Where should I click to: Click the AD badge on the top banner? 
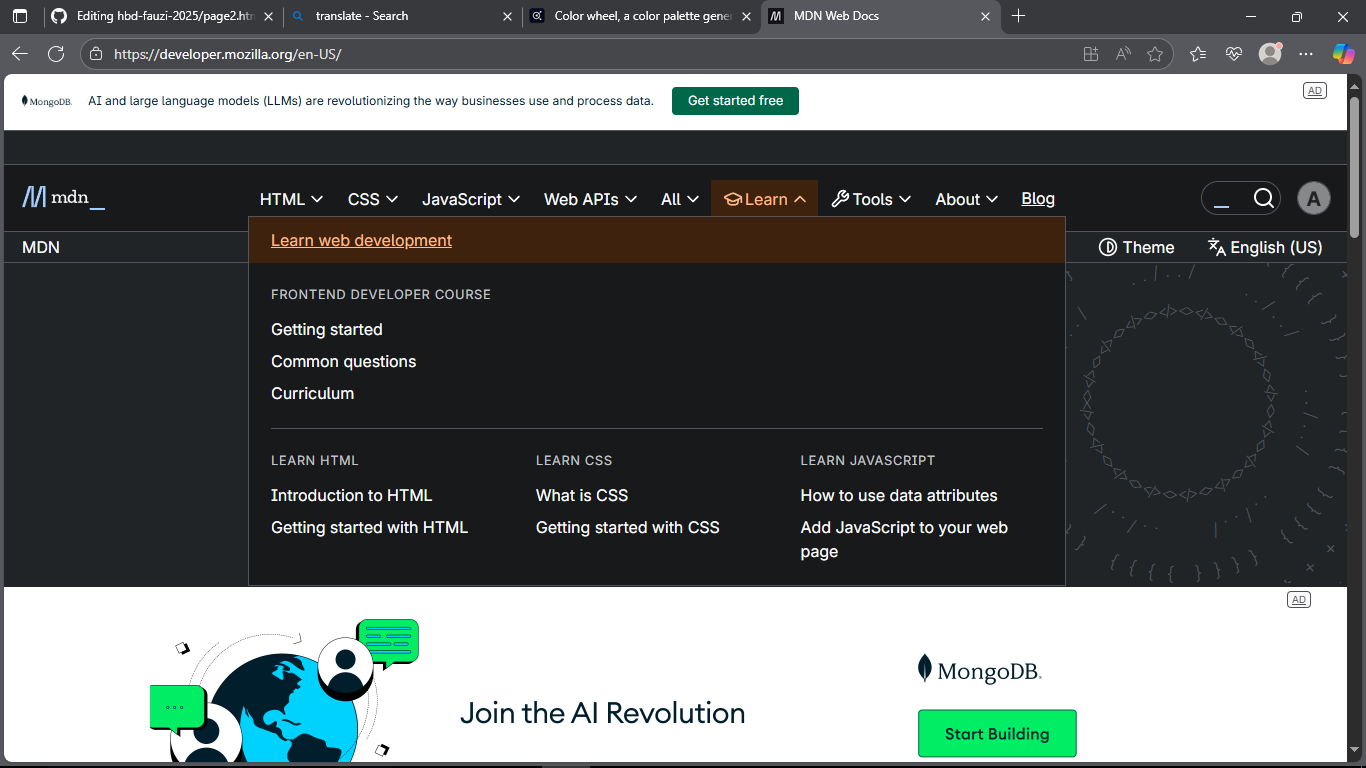(x=1315, y=91)
